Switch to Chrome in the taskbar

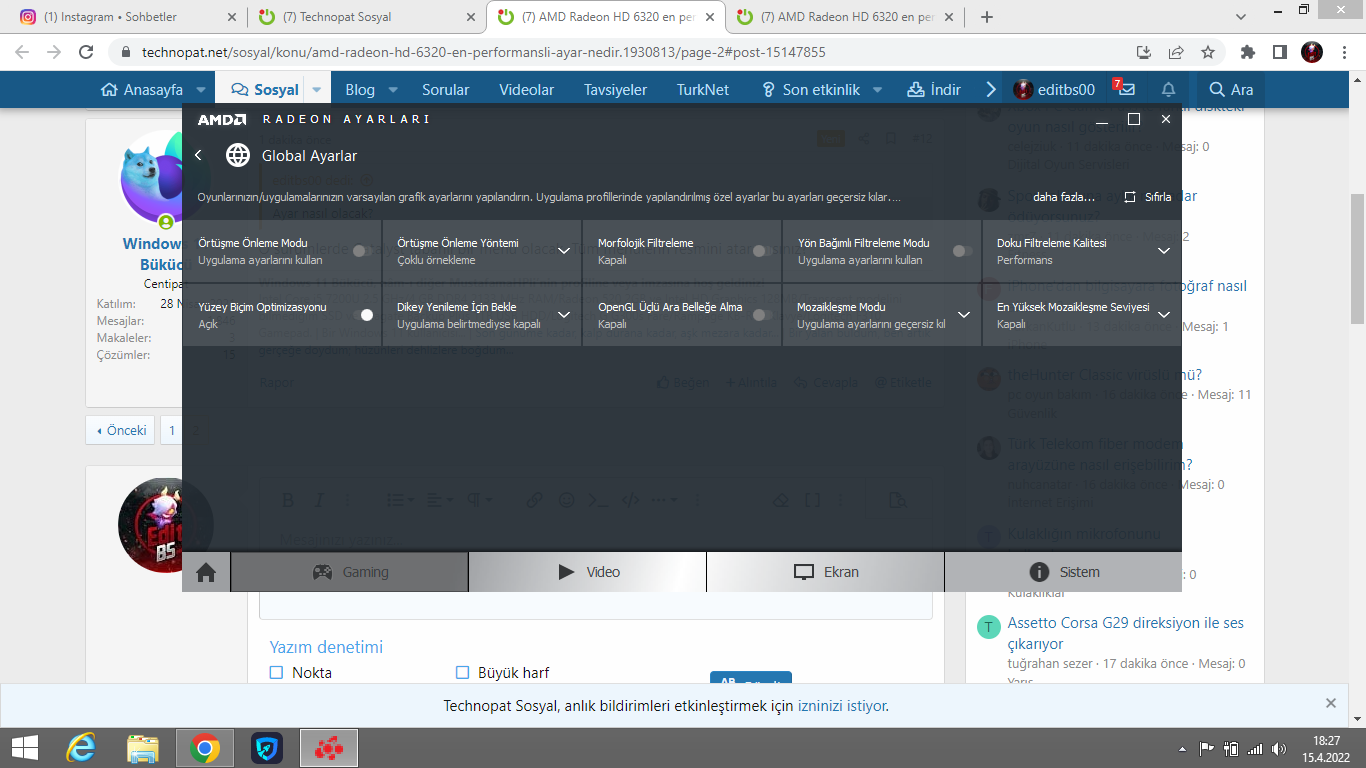(x=205, y=748)
